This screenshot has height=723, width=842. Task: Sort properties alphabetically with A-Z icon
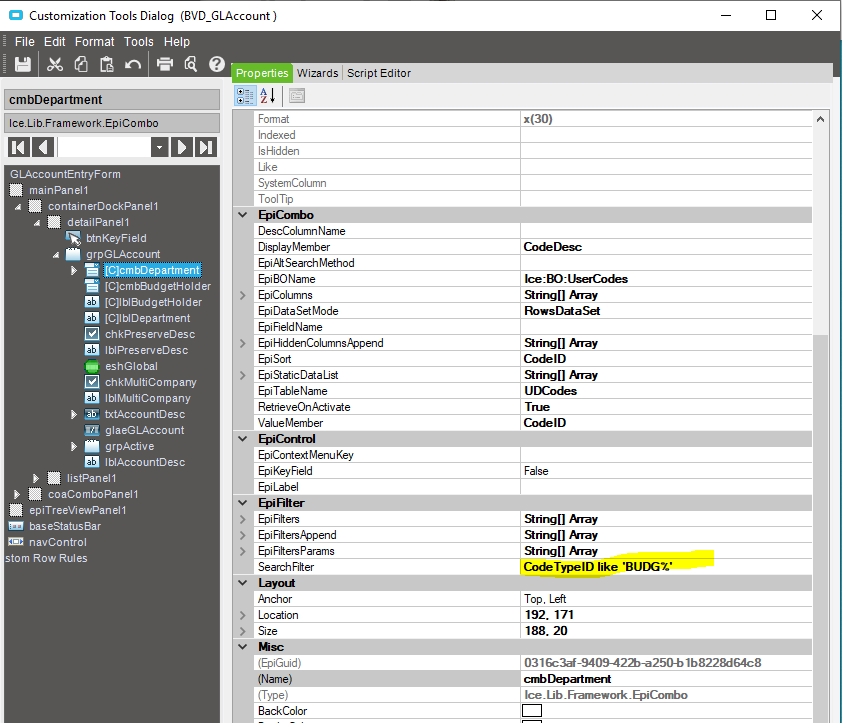pos(267,96)
